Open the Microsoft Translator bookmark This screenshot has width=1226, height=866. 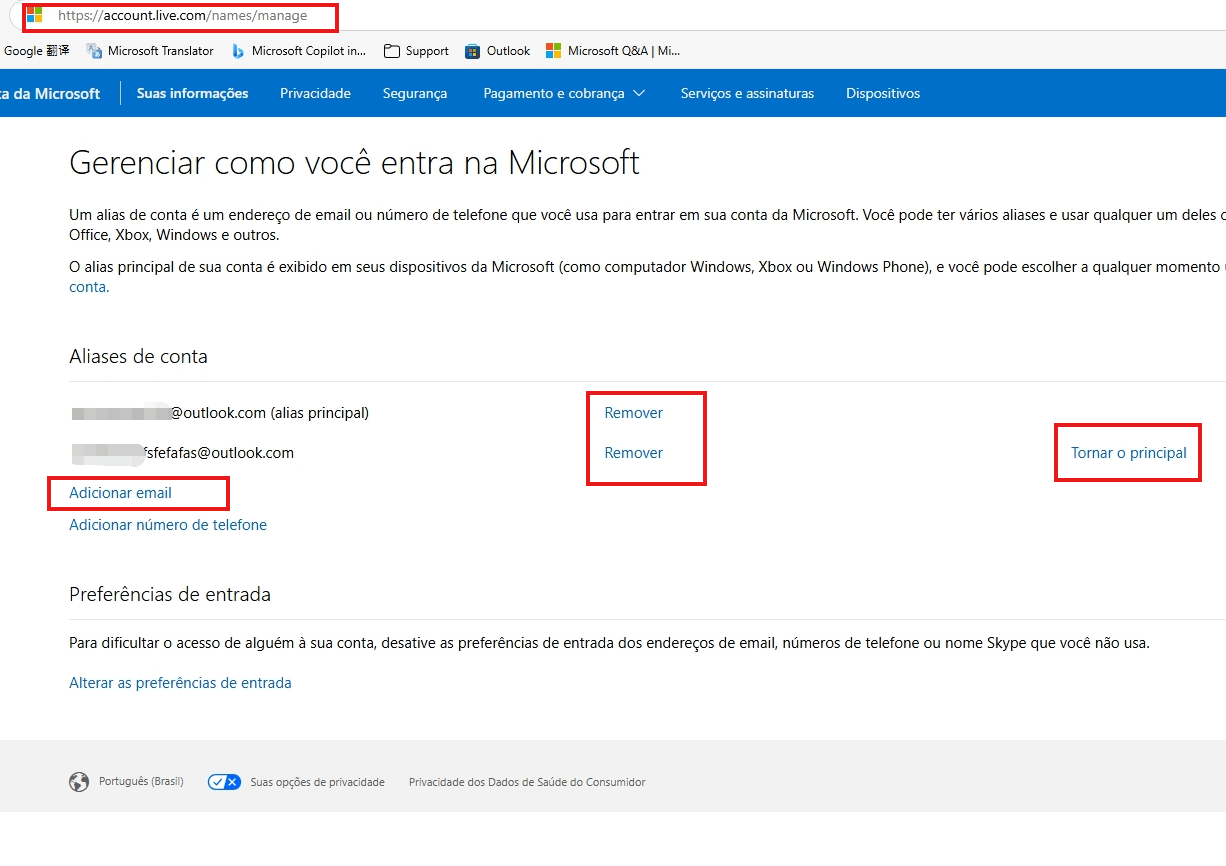150,51
